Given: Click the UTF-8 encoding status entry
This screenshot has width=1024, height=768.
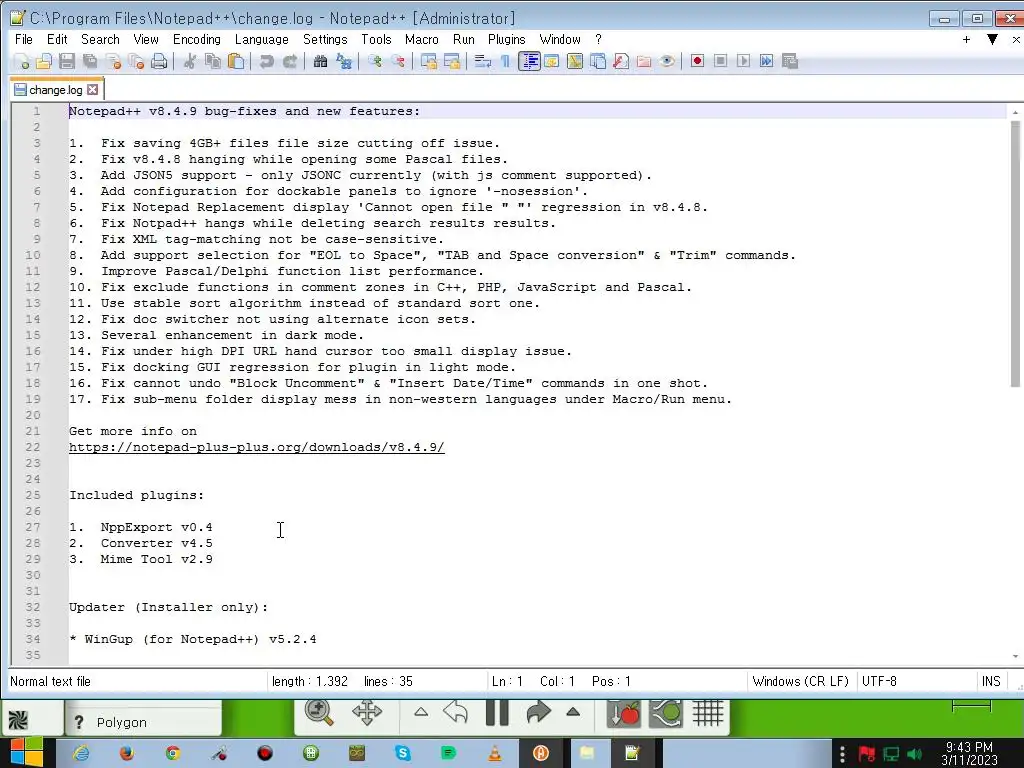Looking at the screenshot, I should pos(879,681).
